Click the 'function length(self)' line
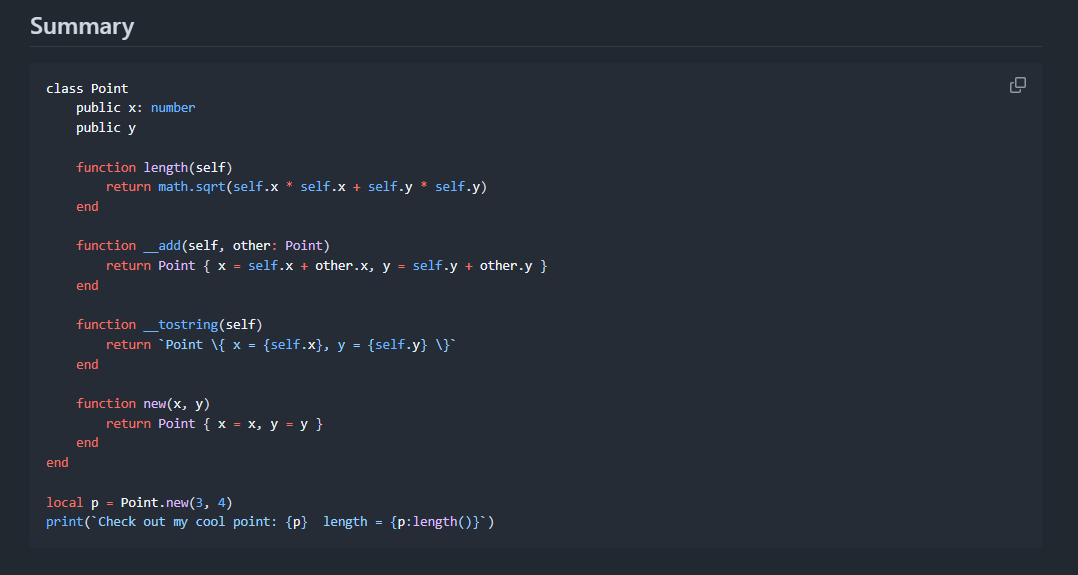Image resolution: width=1078 pixels, height=575 pixels. point(155,168)
